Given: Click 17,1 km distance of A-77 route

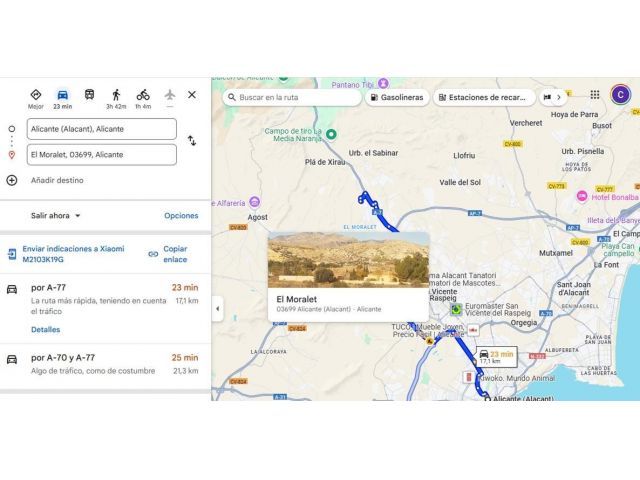Looking at the screenshot, I should pyautogui.click(x=187, y=301).
